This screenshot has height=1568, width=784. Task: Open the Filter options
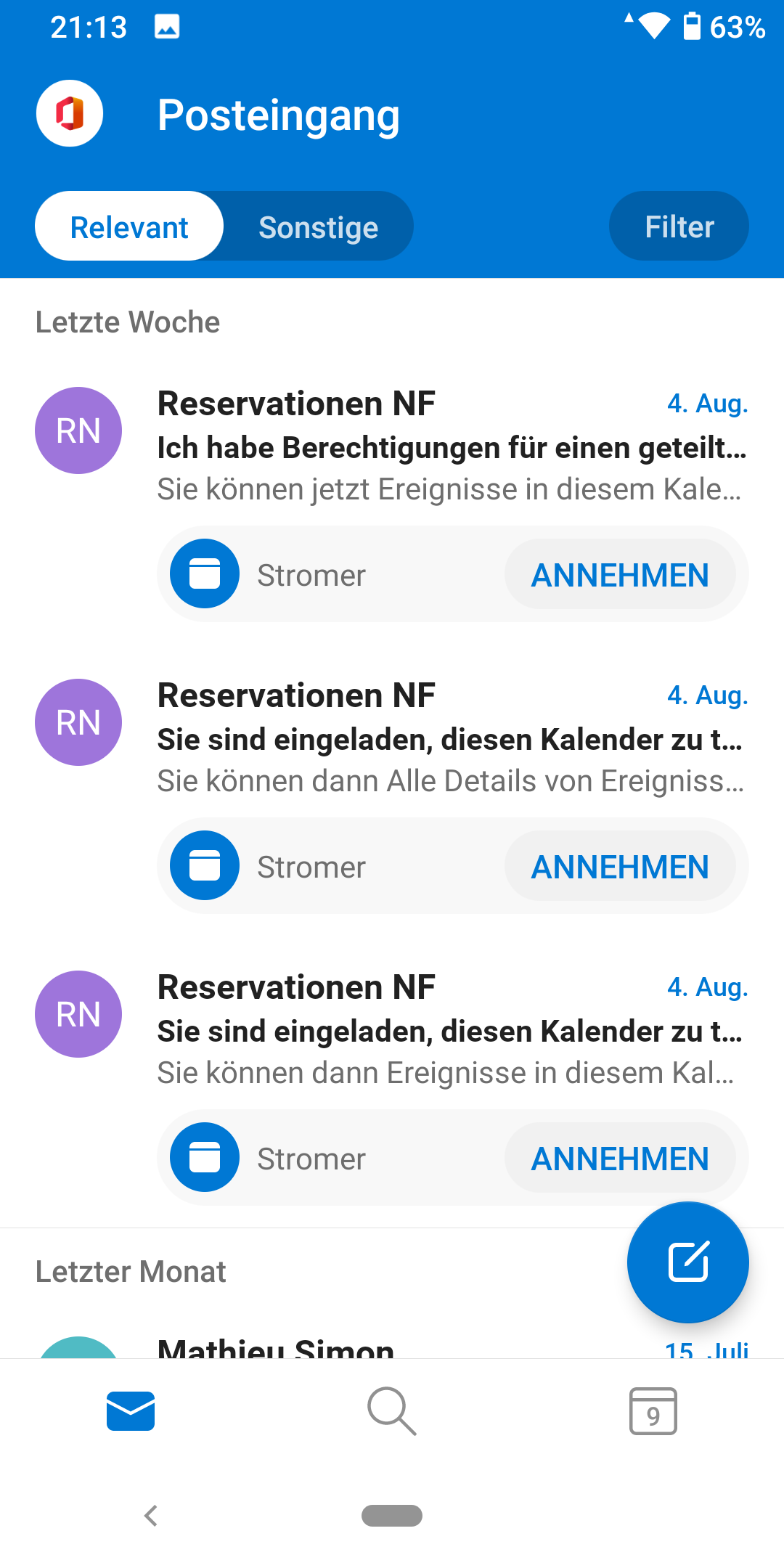(679, 226)
